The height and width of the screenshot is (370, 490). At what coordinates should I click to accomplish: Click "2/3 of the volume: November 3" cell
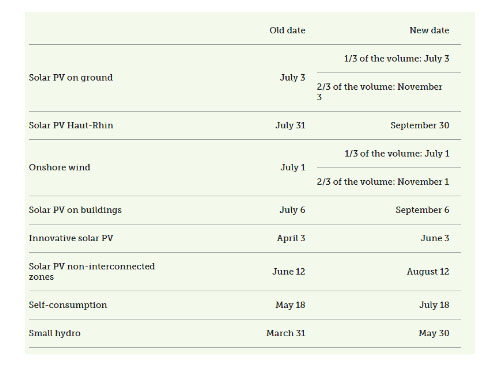tap(379, 92)
